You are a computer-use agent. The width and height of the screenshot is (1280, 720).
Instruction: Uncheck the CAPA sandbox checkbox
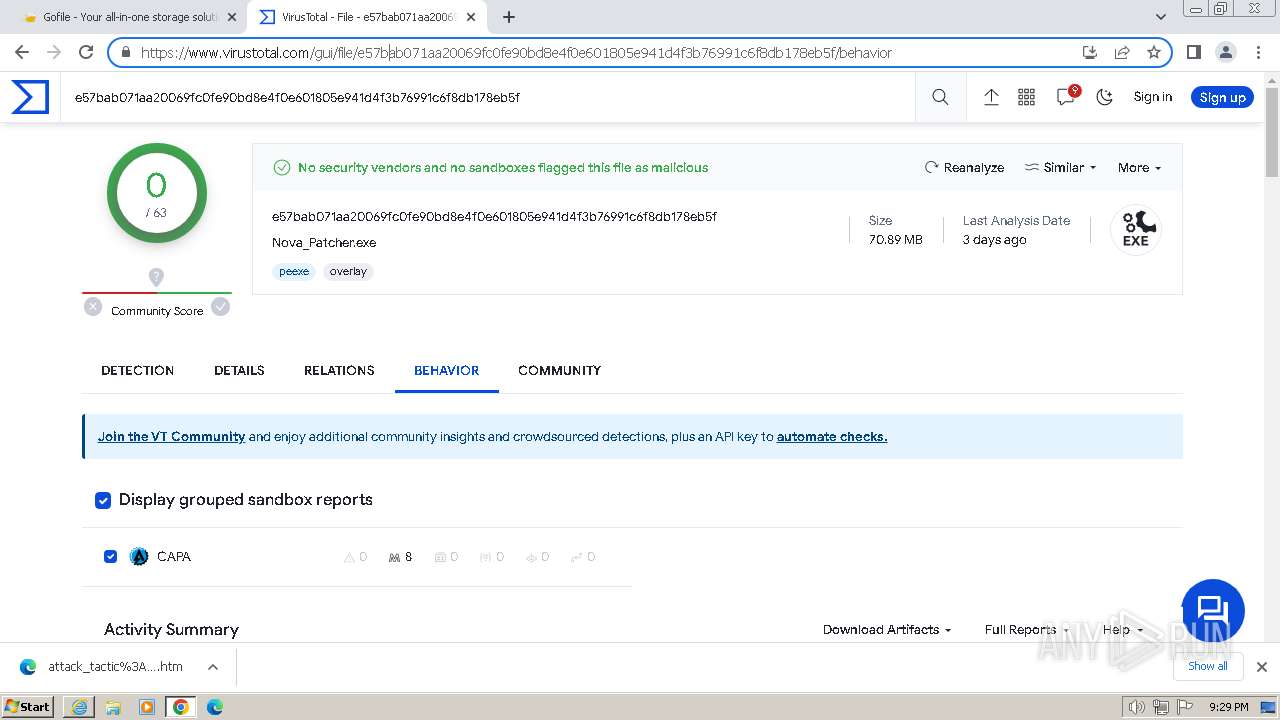click(111, 557)
